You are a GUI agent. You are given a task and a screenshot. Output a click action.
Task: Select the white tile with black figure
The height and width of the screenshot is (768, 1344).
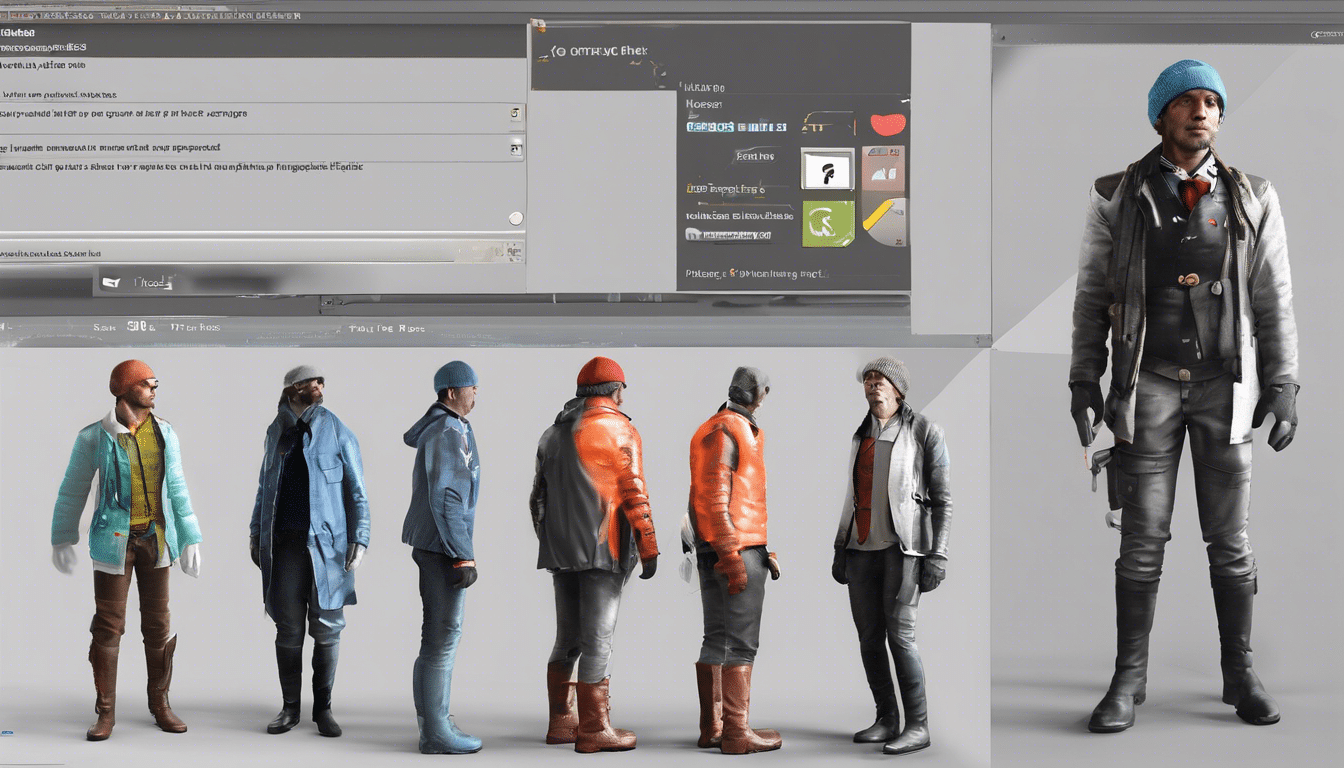827,169
